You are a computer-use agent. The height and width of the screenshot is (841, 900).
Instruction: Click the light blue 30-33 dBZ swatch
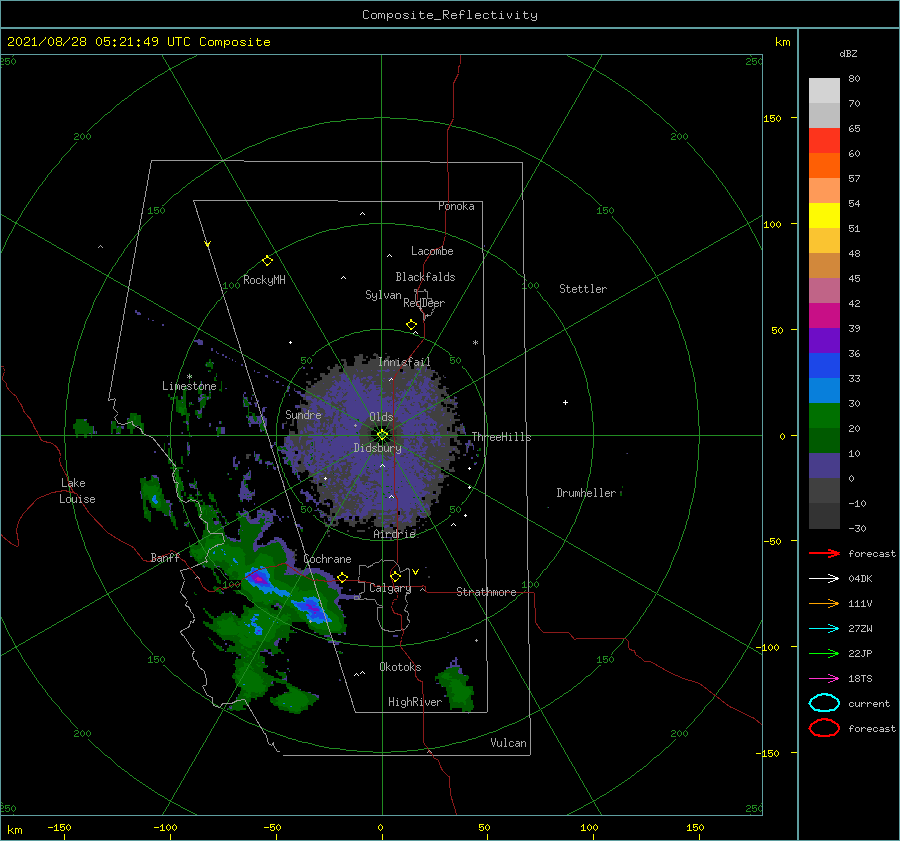(x=824, y=391)
